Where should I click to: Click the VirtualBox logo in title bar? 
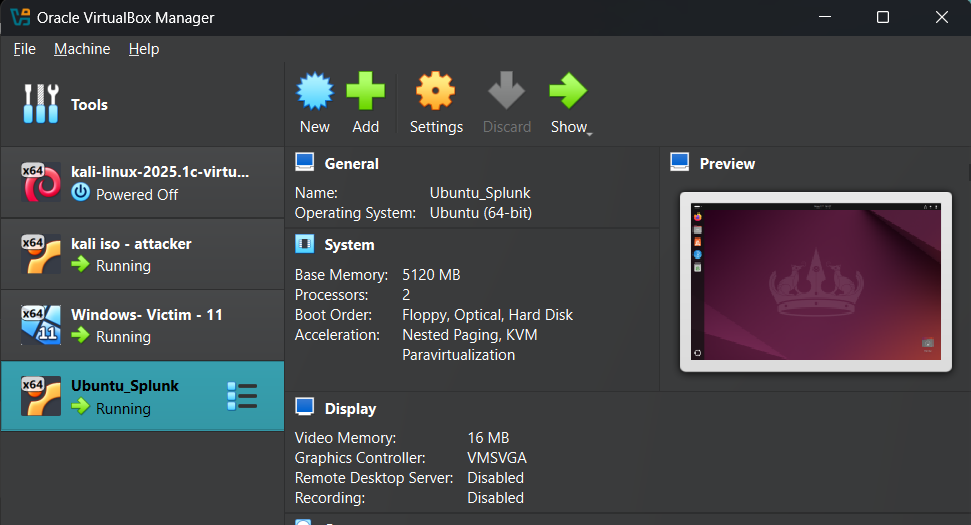click(20, 17)
